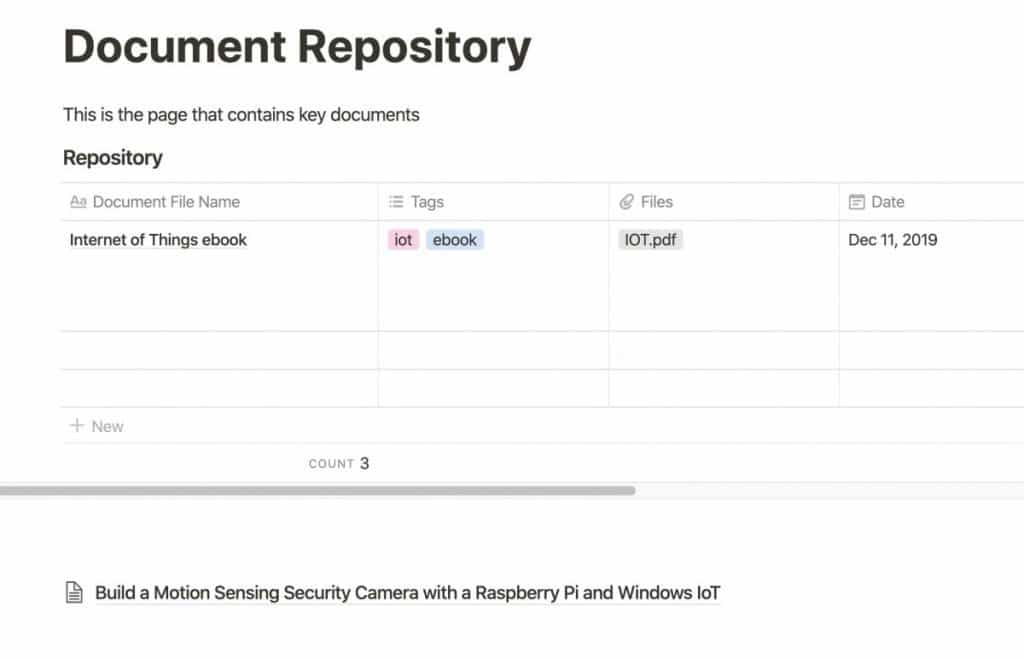Open the Document File Name column header
The width and height of the screenshot is (1024, 659).
pos(219,202)
